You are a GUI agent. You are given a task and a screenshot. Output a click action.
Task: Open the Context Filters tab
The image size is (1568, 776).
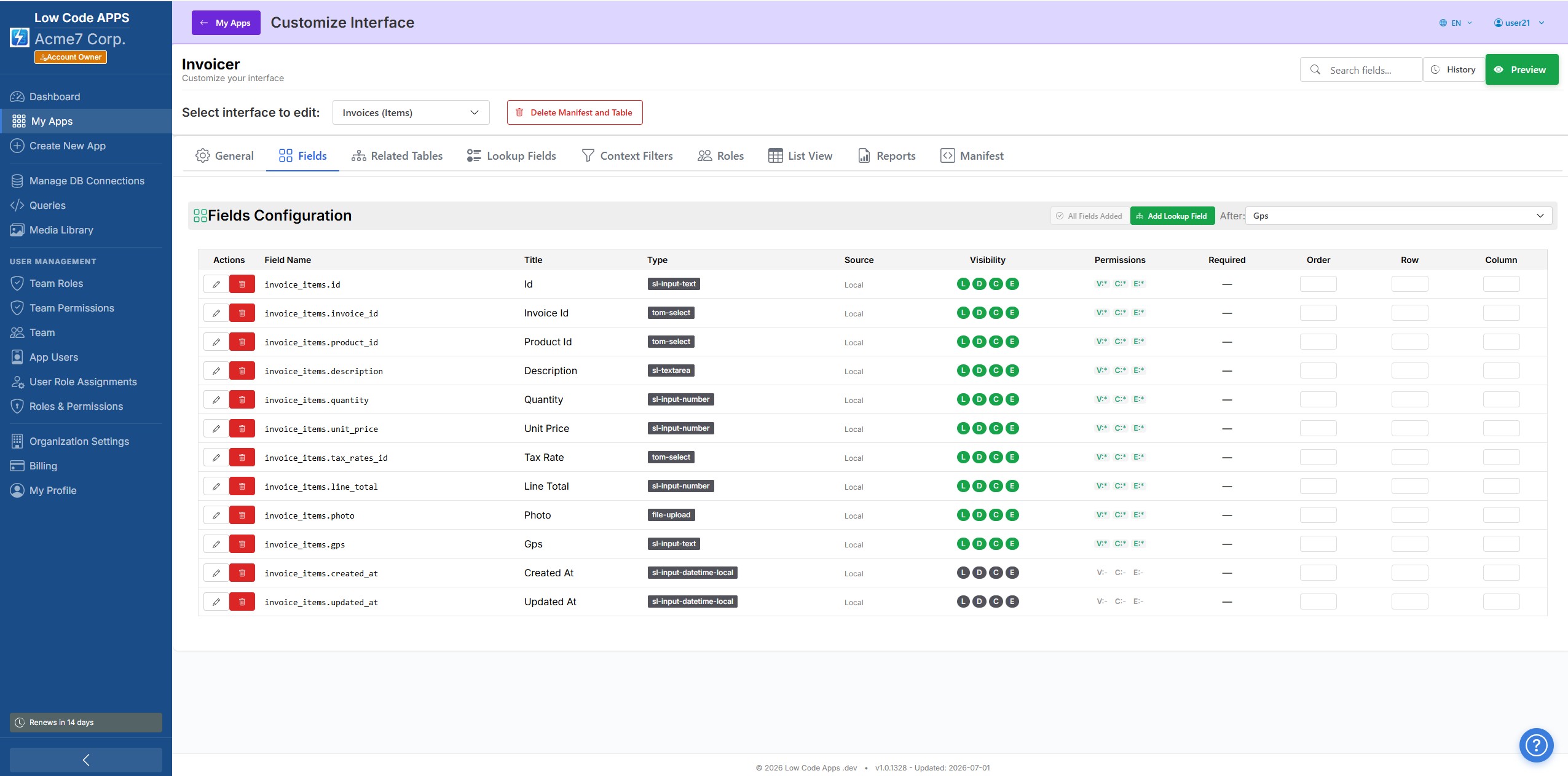627,156
